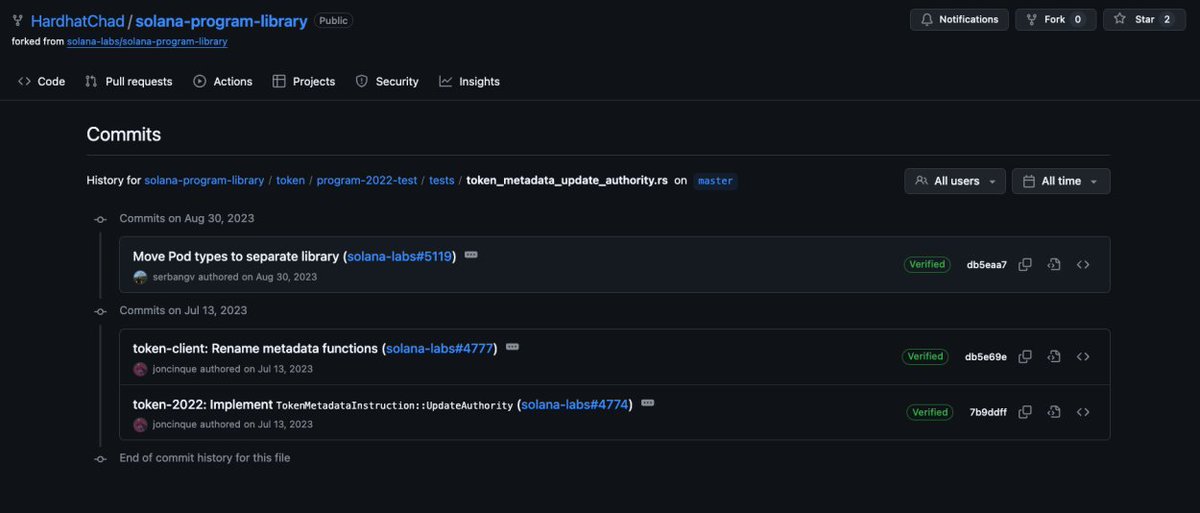Viewport: 1200px width, 513px height.
Task: Open solana-labs#5119 pull request link
Action: [x=399, y=256]
